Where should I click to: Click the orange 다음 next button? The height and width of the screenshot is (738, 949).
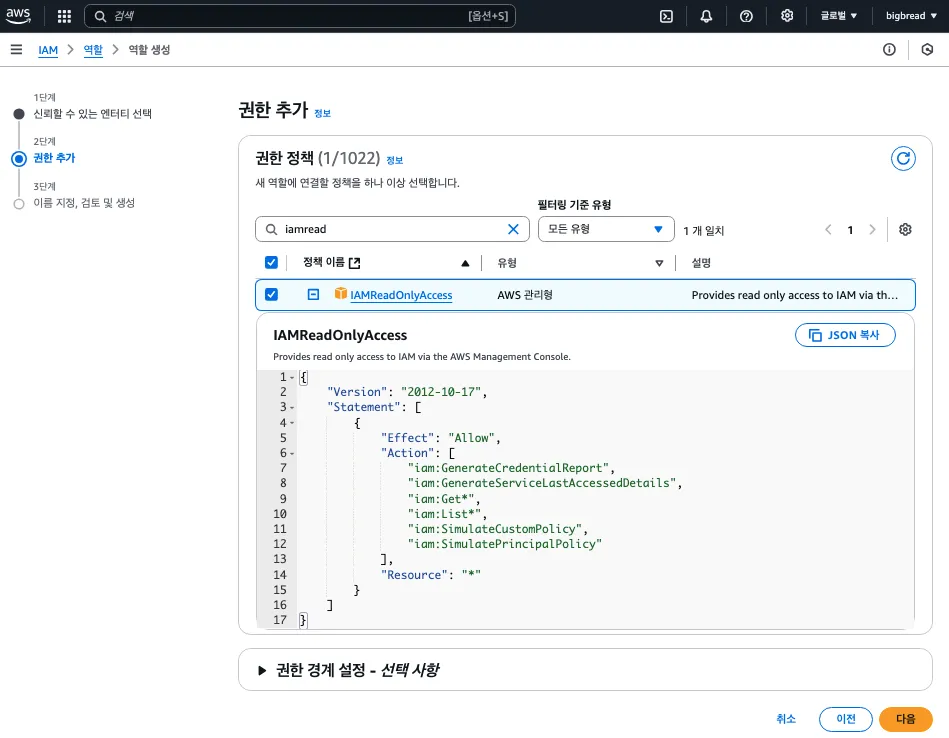(905, 719)
